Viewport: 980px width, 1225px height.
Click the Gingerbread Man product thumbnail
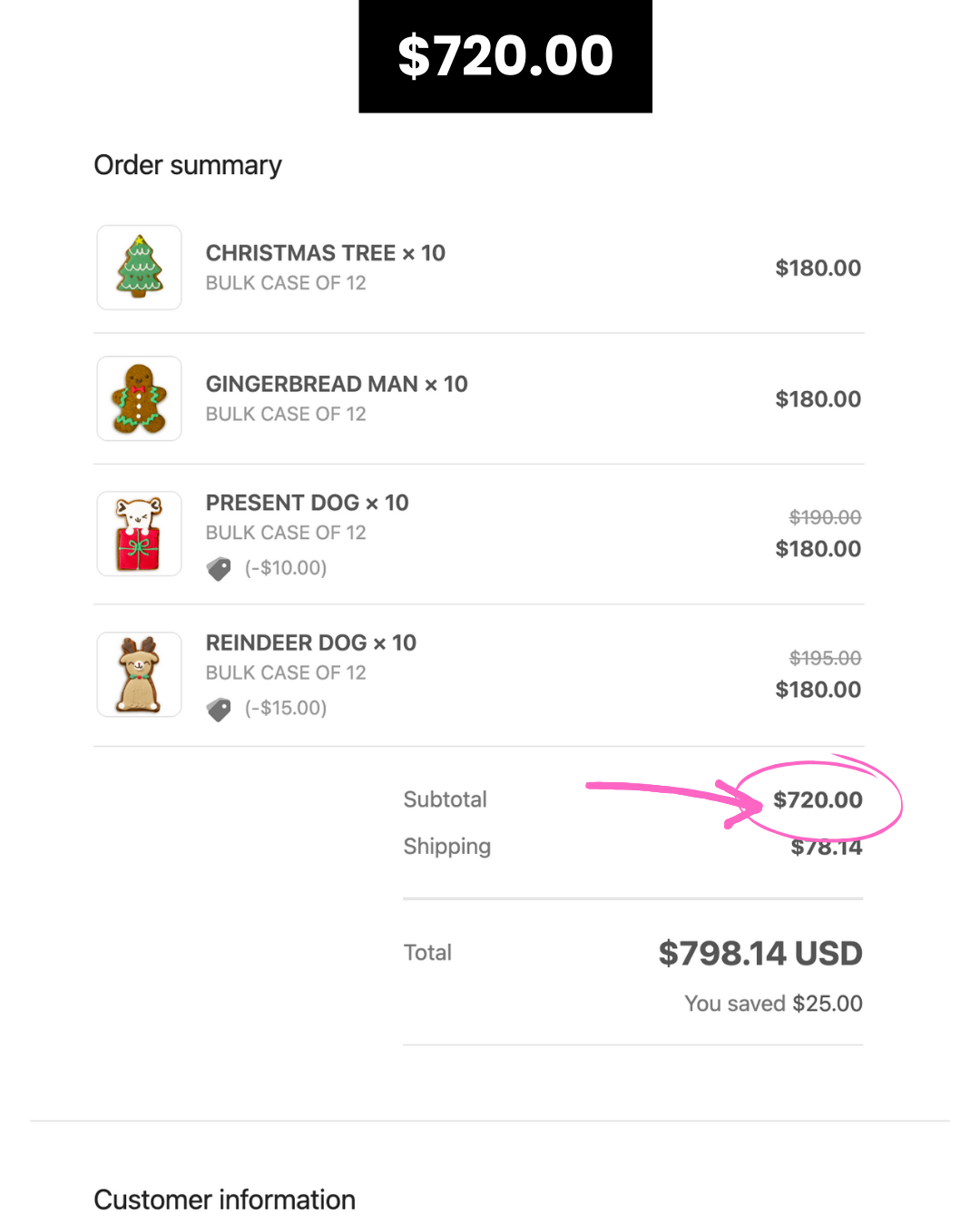(x=139, y=398)
